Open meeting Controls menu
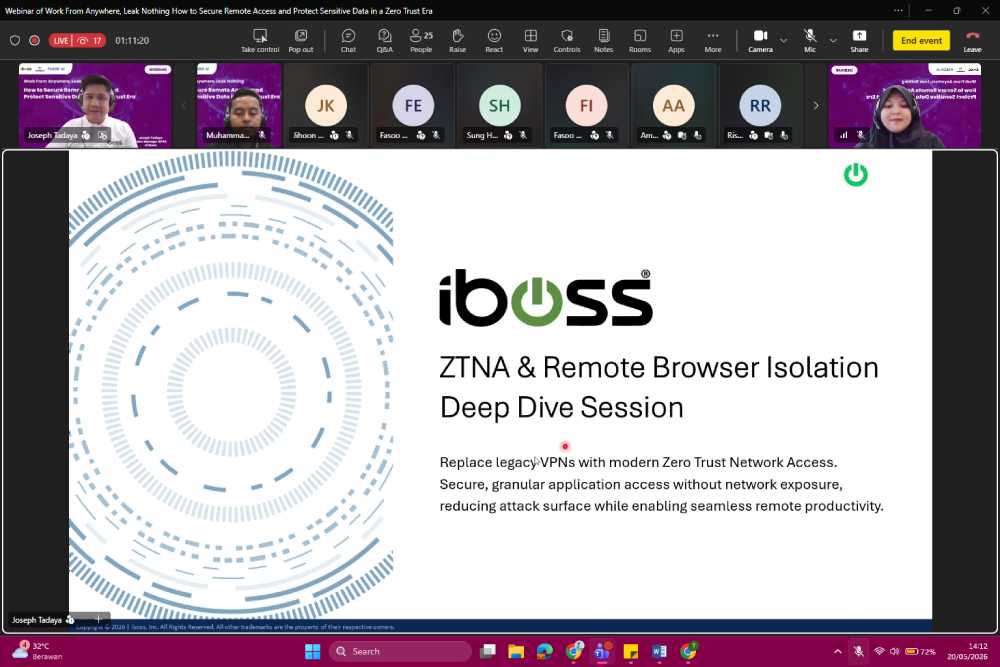Image resolution: width=1000 pixels, height=667 pixels. click(567, 41)
